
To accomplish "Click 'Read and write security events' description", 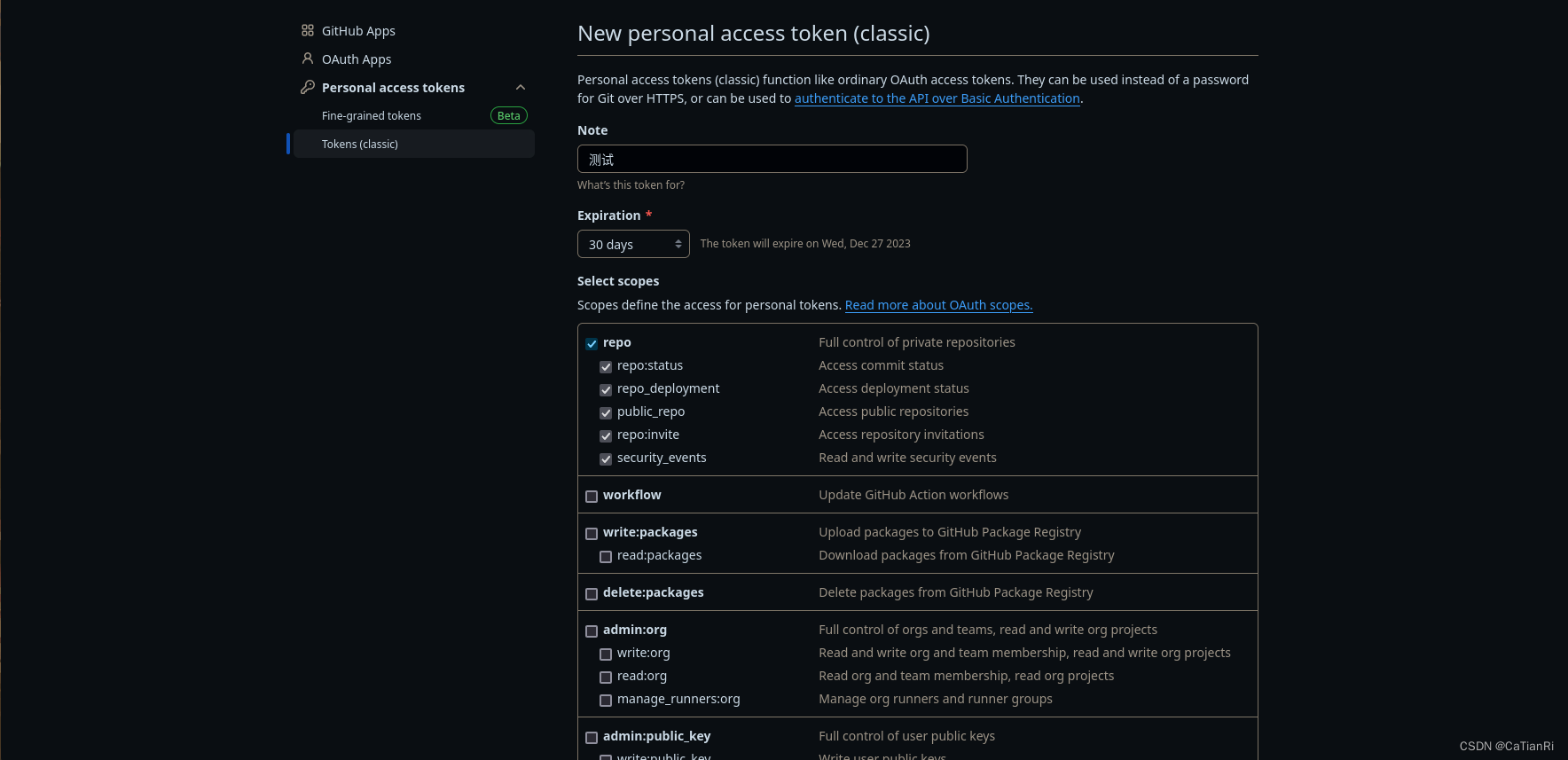I will pos(907,458).
